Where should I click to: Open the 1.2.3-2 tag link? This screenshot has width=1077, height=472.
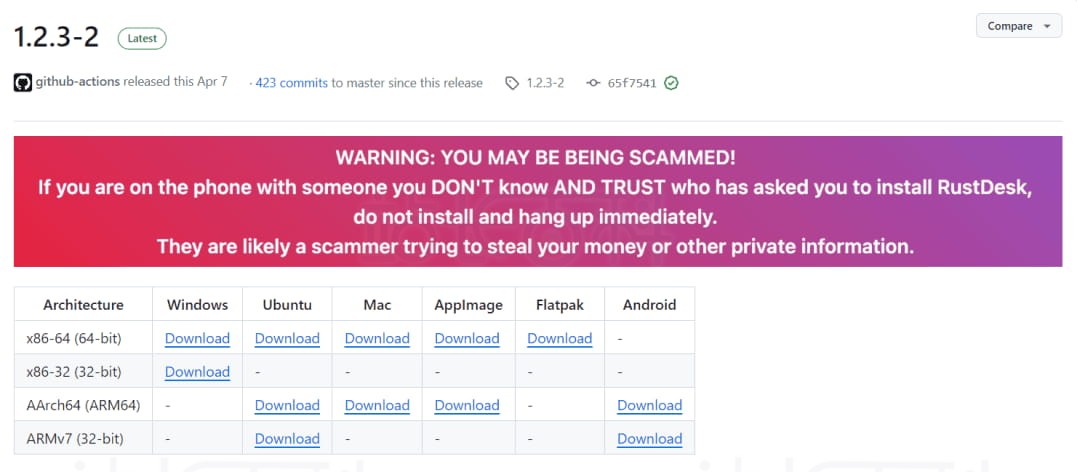545,83
